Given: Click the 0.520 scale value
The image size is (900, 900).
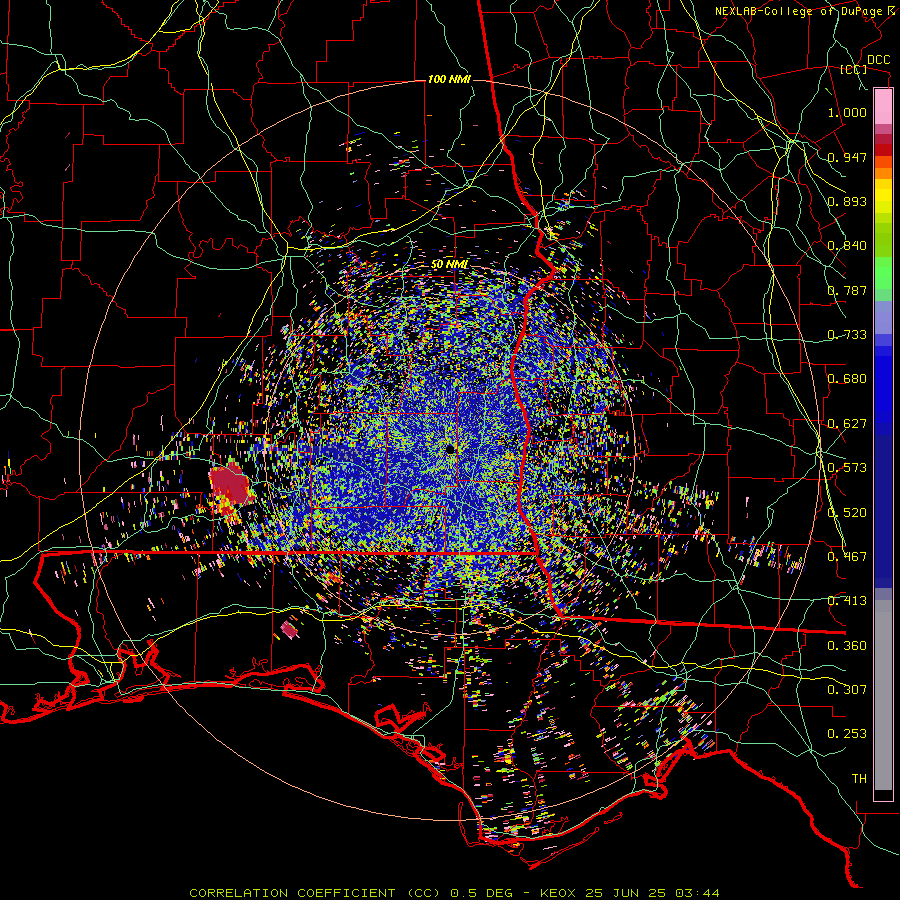Looking at the screenshot, I should pos(847,513).
